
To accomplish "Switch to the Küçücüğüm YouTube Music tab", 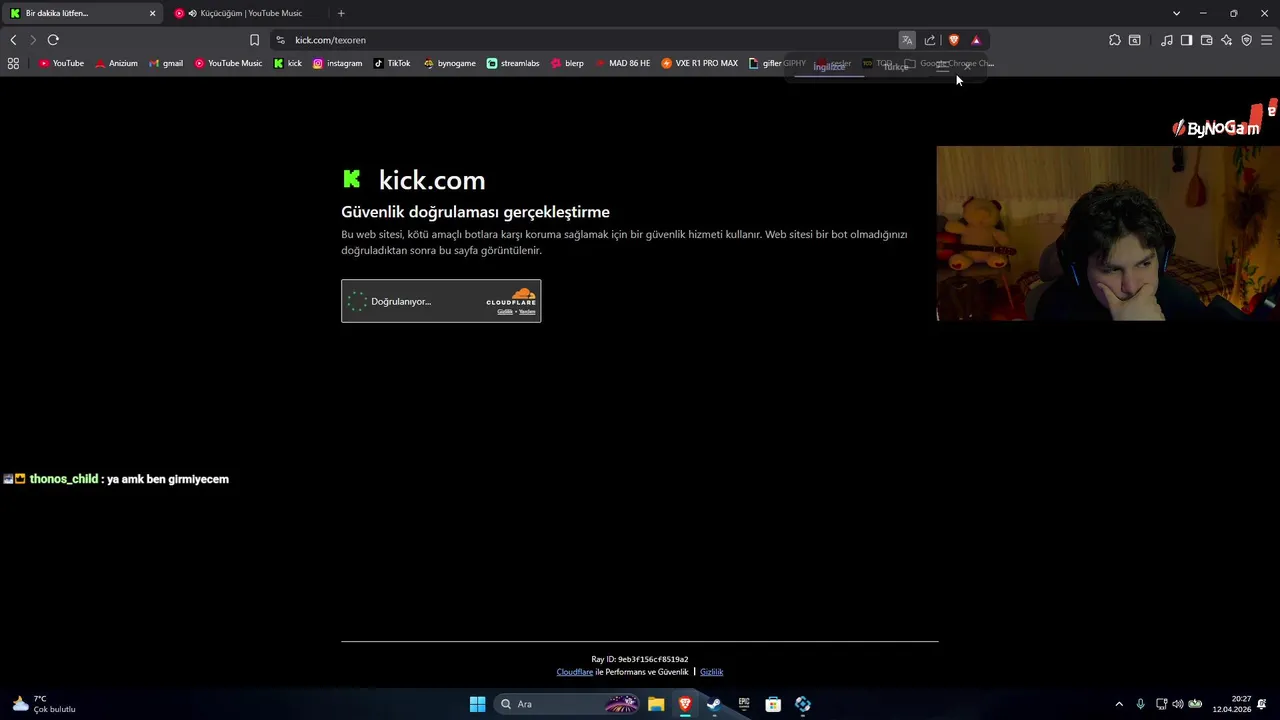I will [247, 13].
